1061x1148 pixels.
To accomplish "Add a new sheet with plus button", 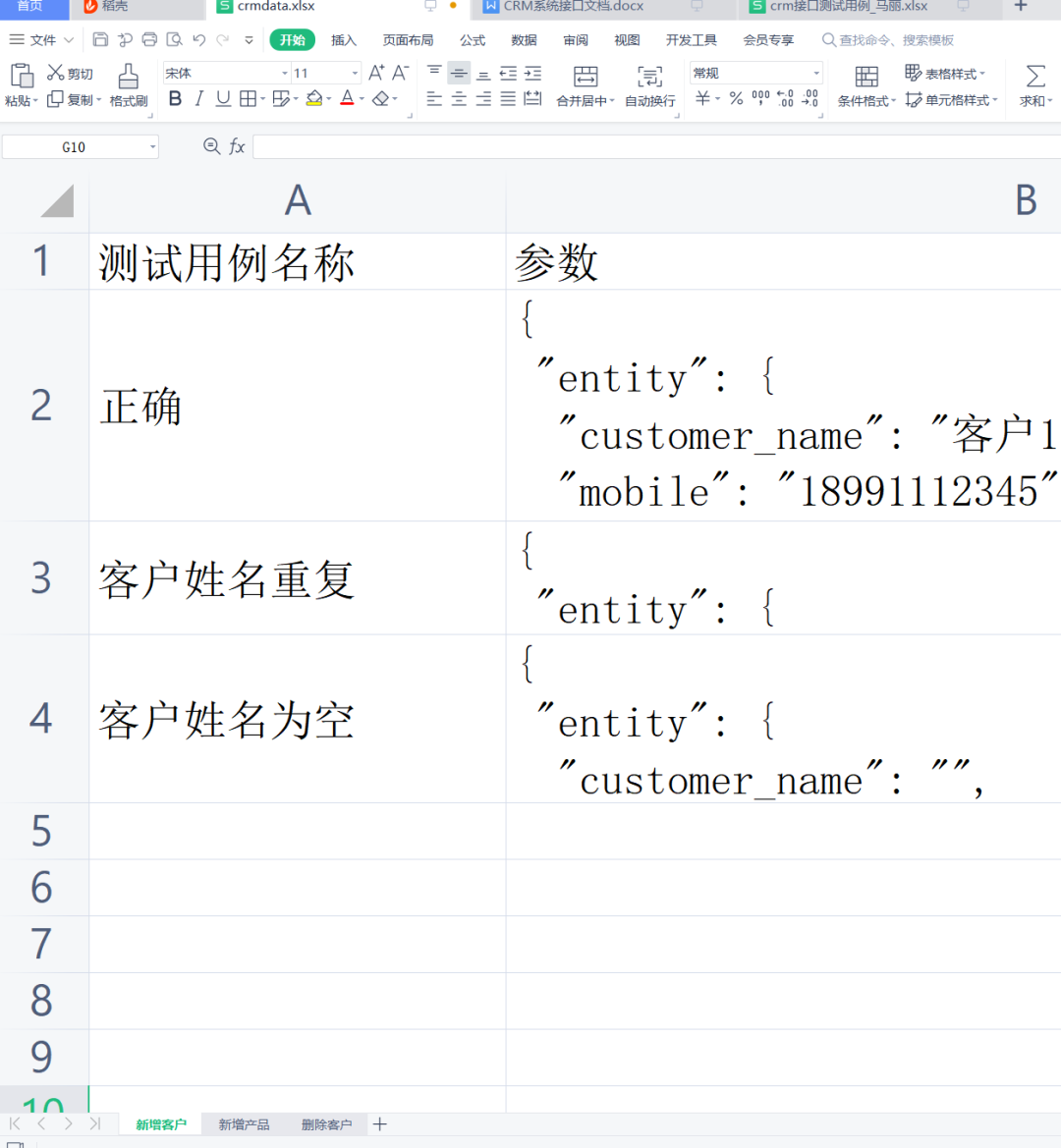I will [379, 1124].
